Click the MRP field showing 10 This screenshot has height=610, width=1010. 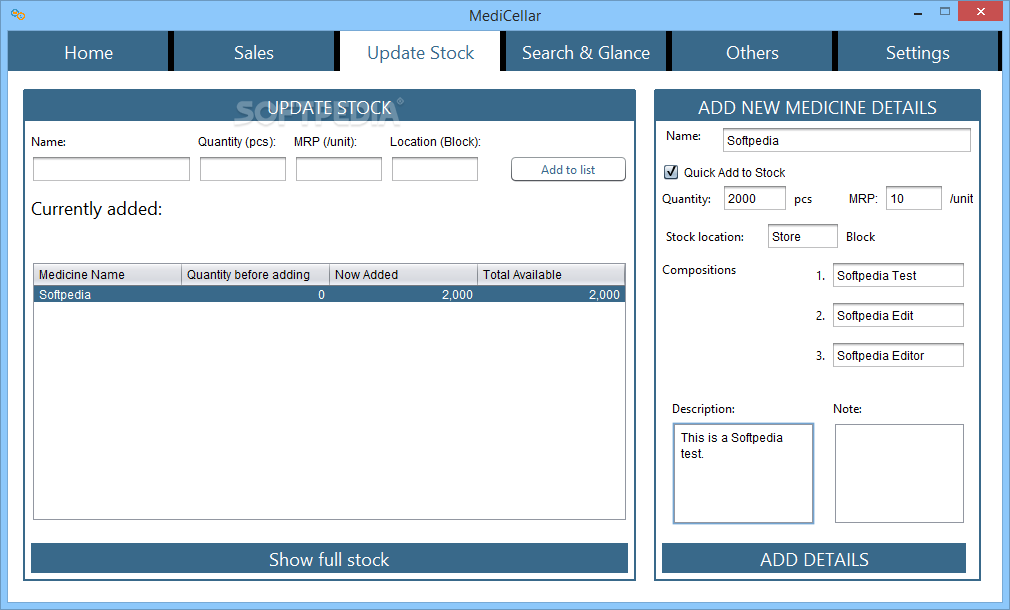click(x=913, y=198)
